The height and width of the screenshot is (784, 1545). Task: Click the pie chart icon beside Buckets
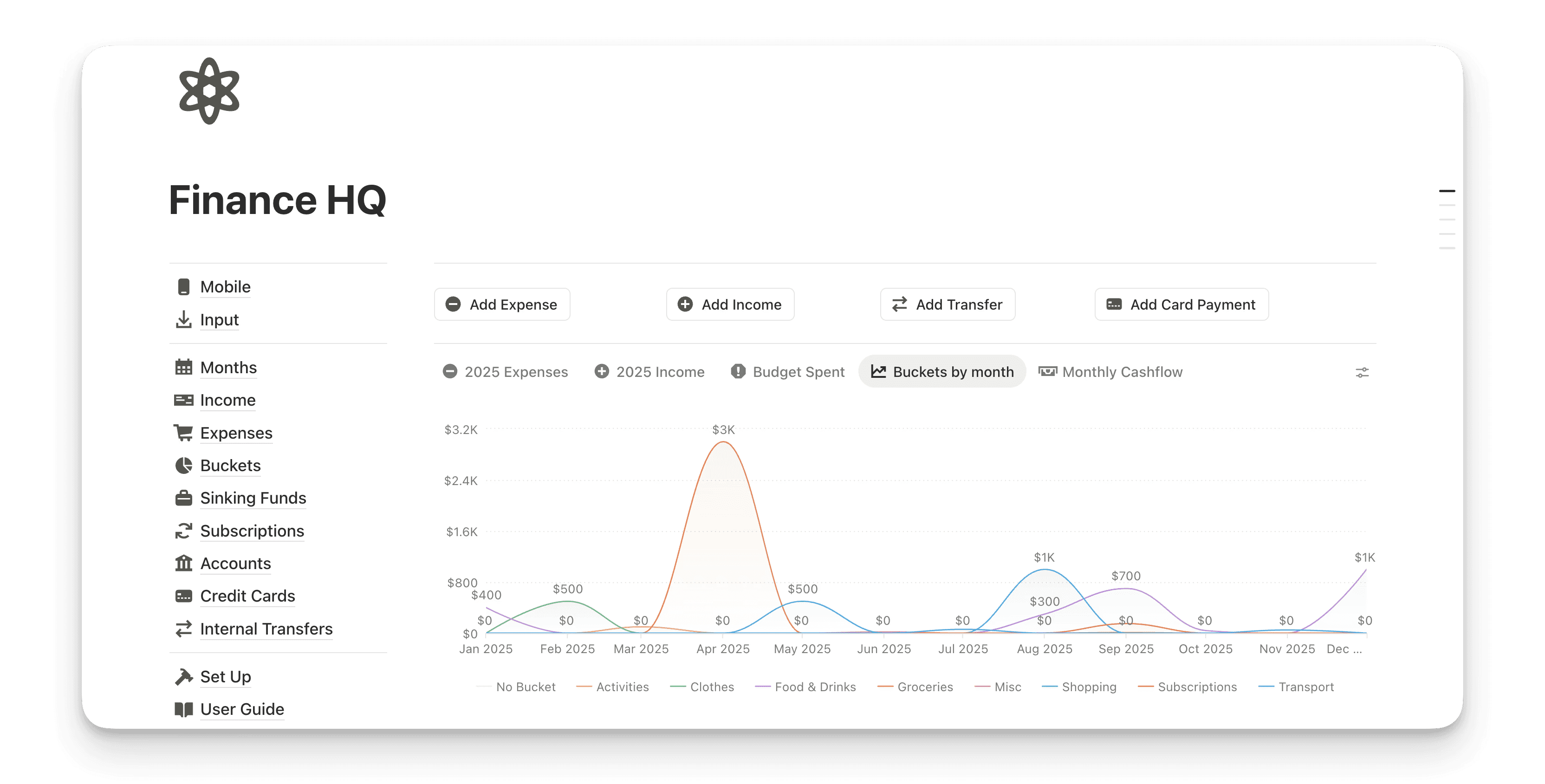183,466
